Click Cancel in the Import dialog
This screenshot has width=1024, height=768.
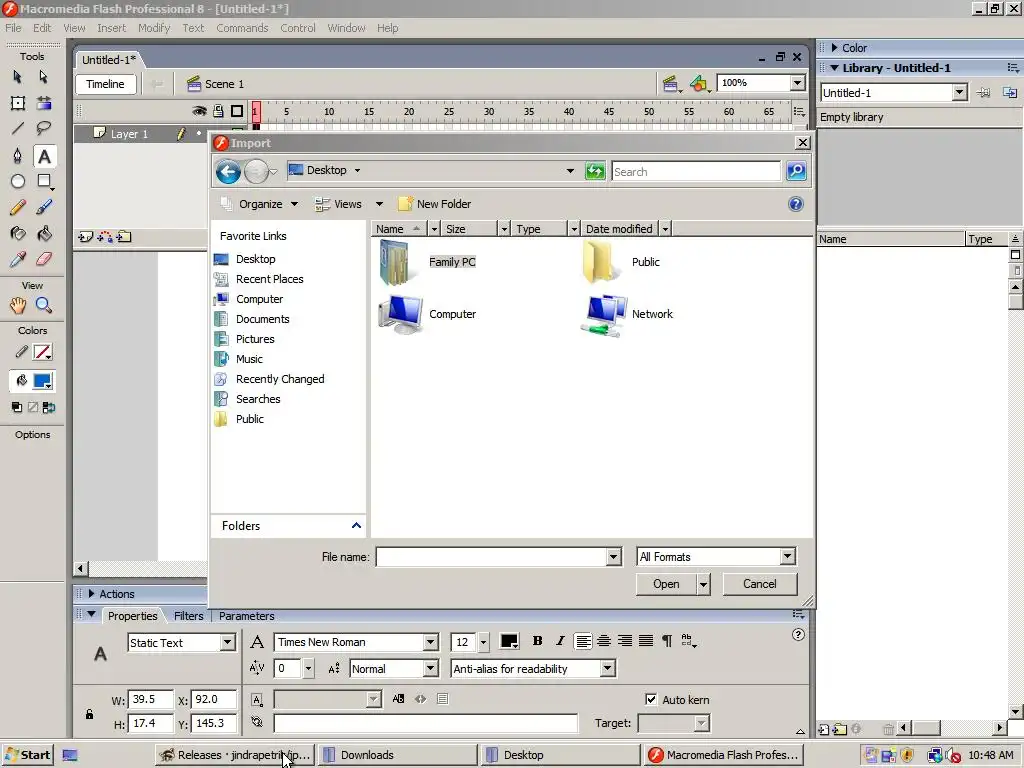click(x=760, y=584)
